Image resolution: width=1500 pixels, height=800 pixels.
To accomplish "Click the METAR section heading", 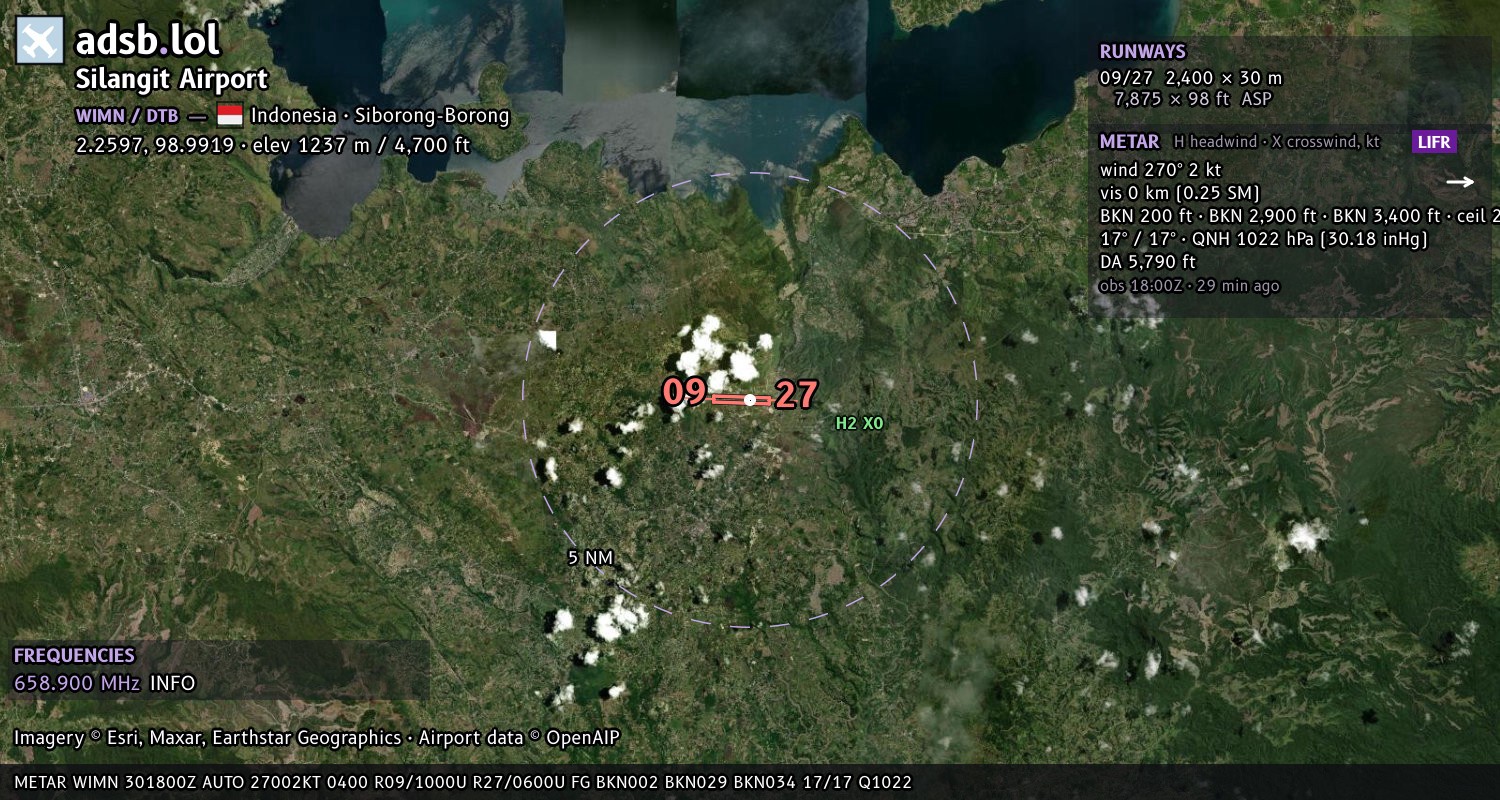I will 1130,142.
